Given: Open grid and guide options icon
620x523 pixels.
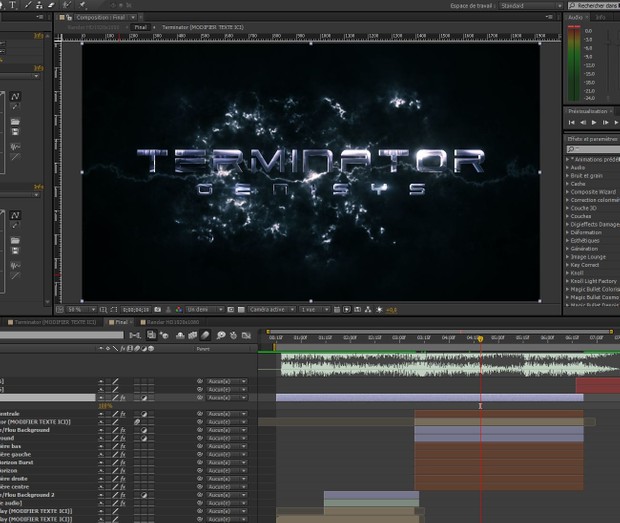Looking at the screenshot, I should pyautogui.click(x=103, y=310).
